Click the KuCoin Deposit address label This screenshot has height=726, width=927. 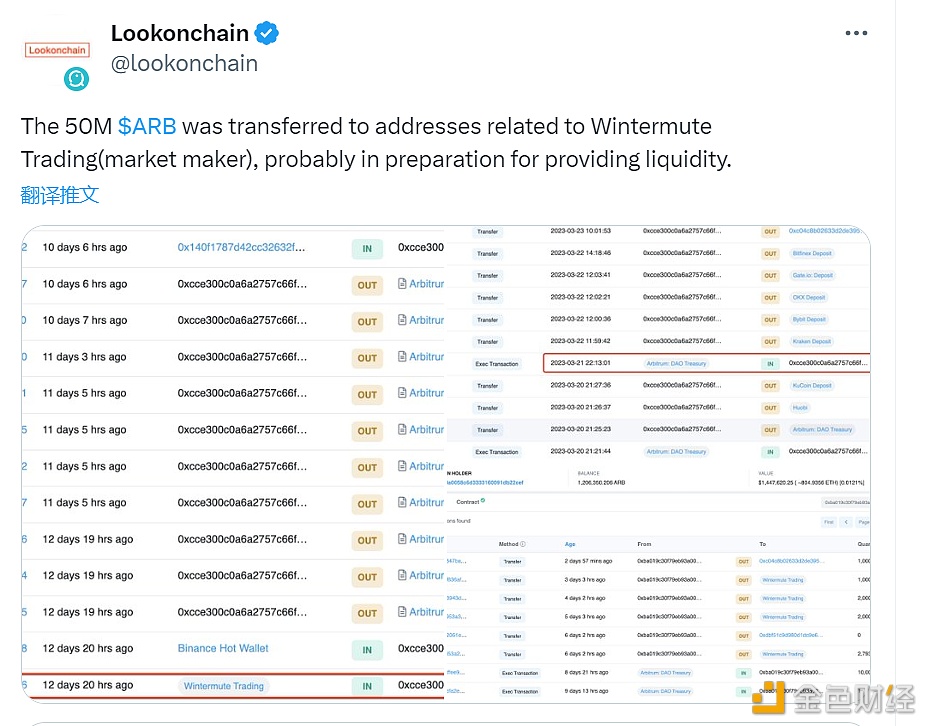click(x=812, y=385)
